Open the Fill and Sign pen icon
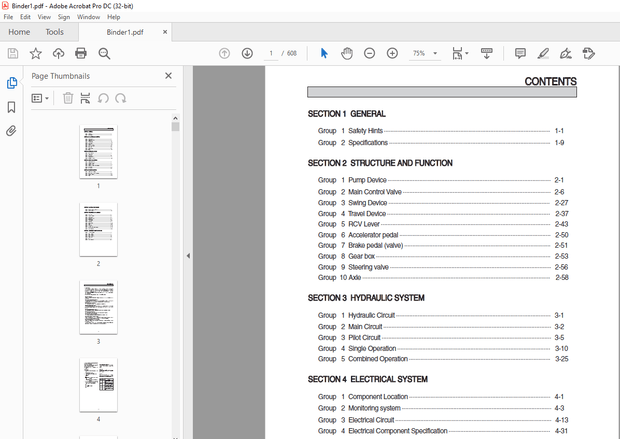The height and width of the screenshot is (439, 620). coord(566,53)
